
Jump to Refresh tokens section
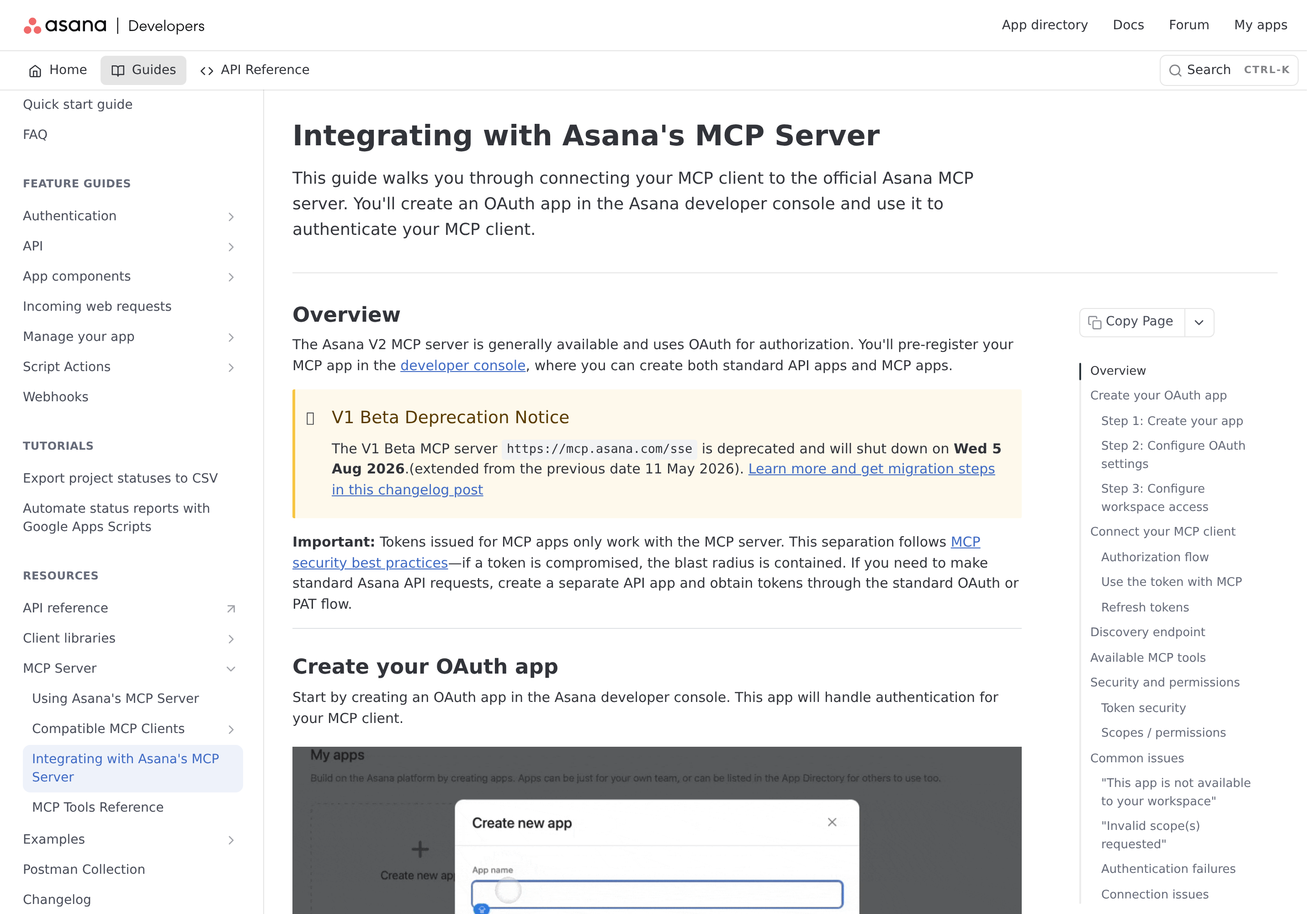[x=1145, y=607]
